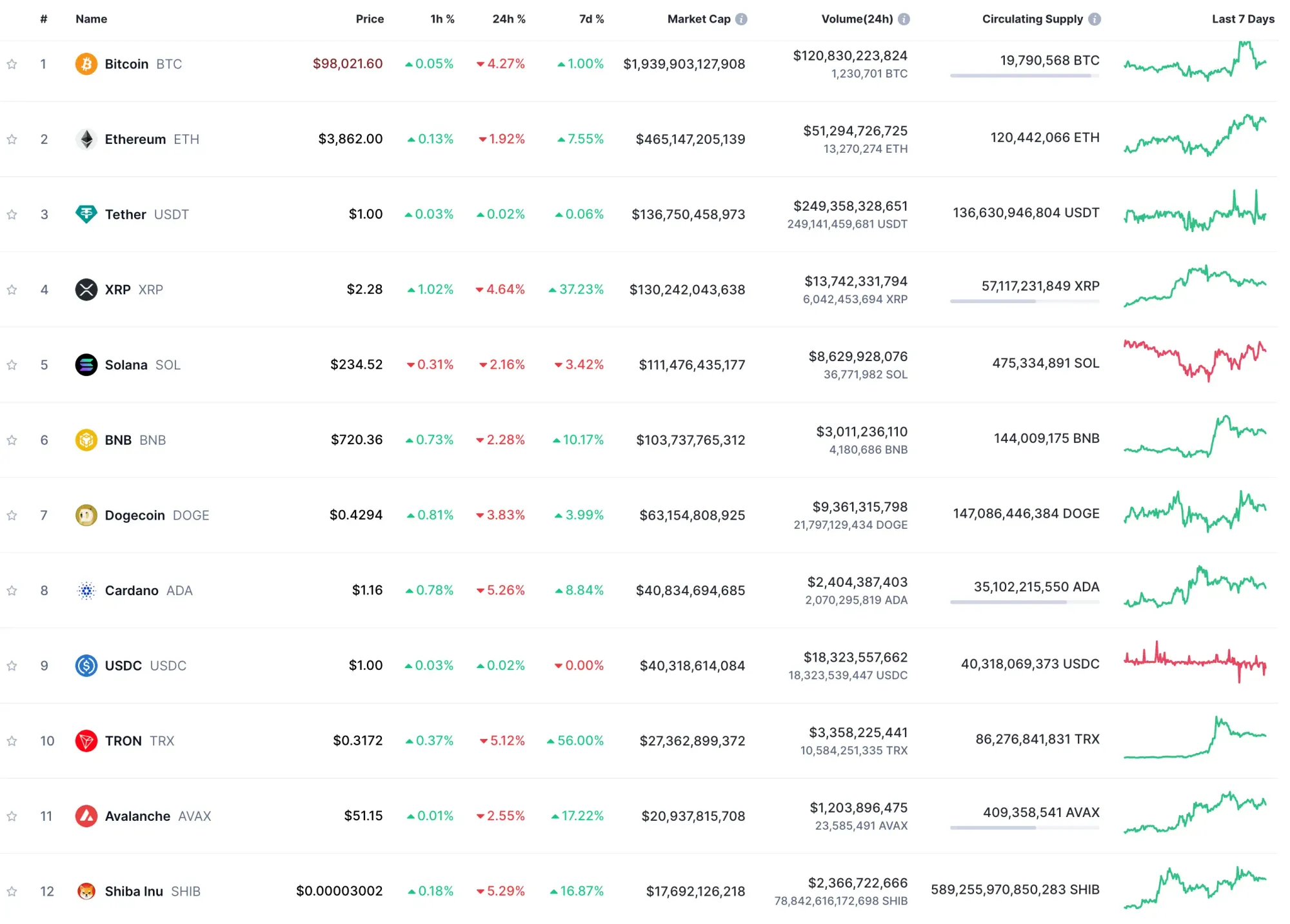The height and width of the screenshot is (924, 1290).
Task: Toggle the watchlist star for XRP
Action: pyautogui.click(x=12, y=290)
